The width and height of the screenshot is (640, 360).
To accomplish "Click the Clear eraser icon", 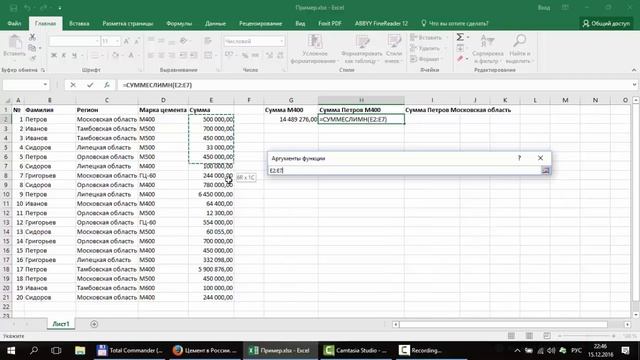I will click(x=460, y=59).
